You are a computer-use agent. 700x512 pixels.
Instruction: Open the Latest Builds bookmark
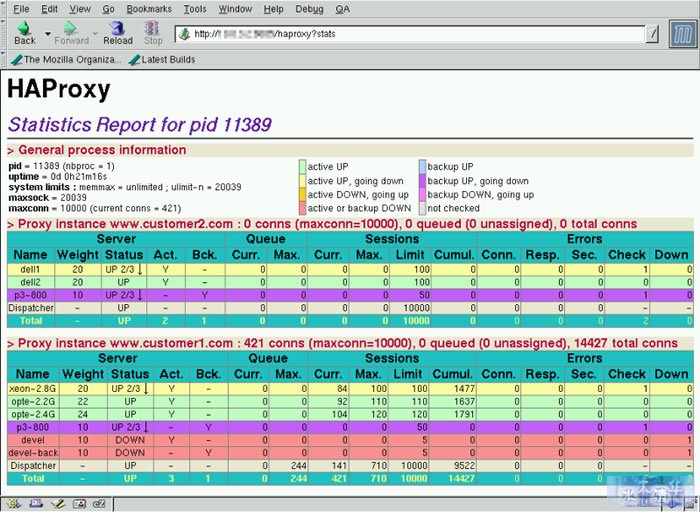point(162,59)
